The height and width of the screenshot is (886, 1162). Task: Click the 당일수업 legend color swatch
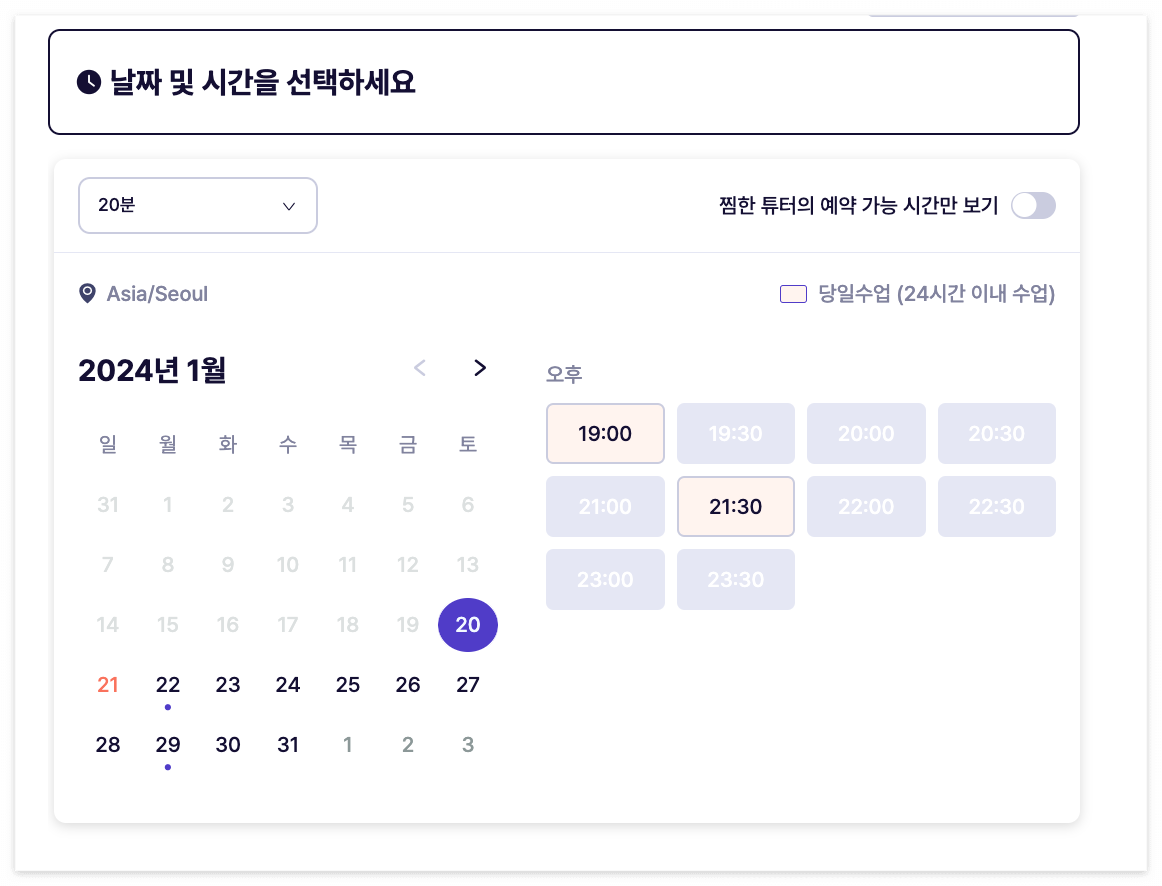[792, 293]
